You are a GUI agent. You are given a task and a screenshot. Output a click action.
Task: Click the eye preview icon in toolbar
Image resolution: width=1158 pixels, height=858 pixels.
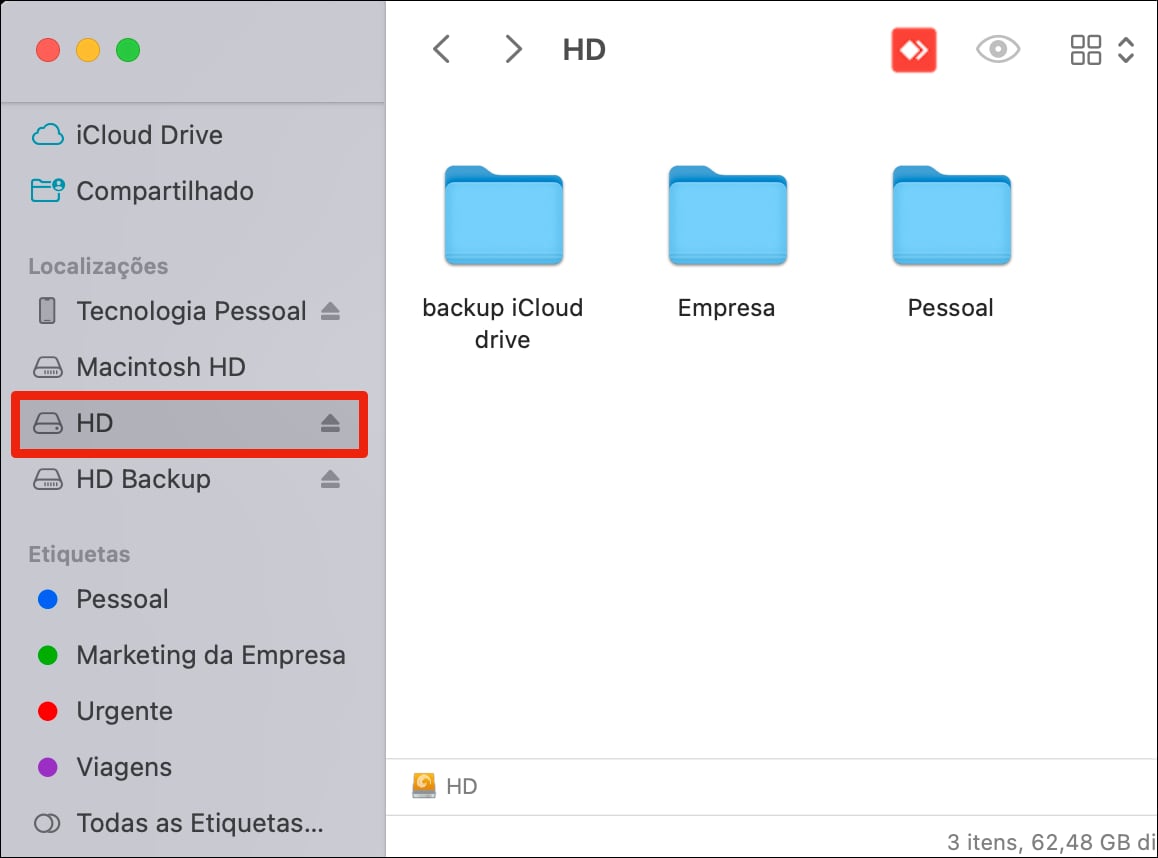(997, 50)
